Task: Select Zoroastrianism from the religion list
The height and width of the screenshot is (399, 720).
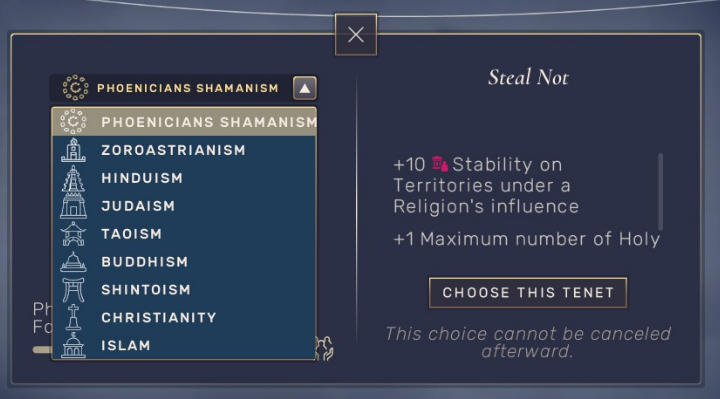Action: click(184, 150)
